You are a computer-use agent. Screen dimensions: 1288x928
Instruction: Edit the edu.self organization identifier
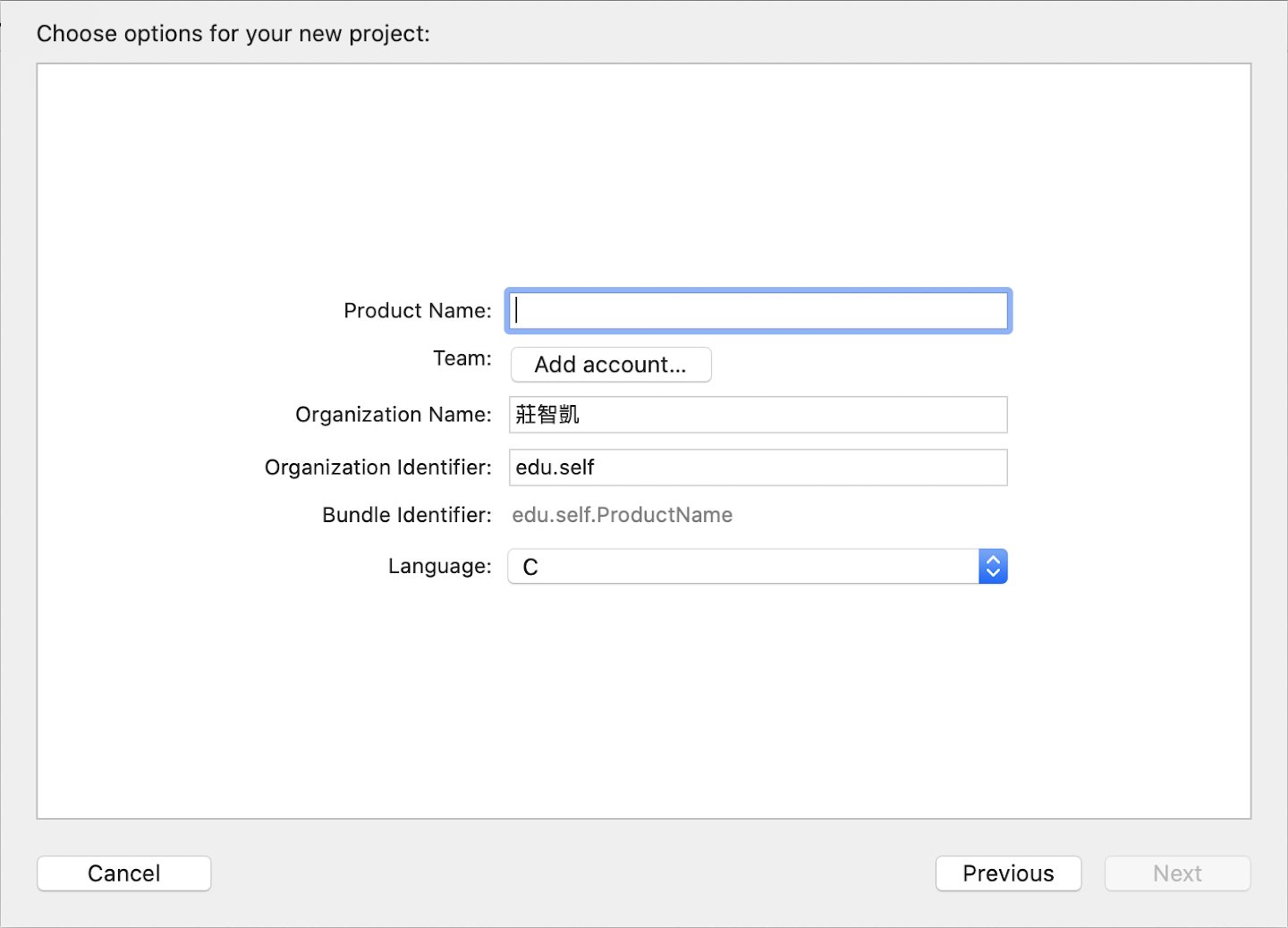[x=757, y=467]
